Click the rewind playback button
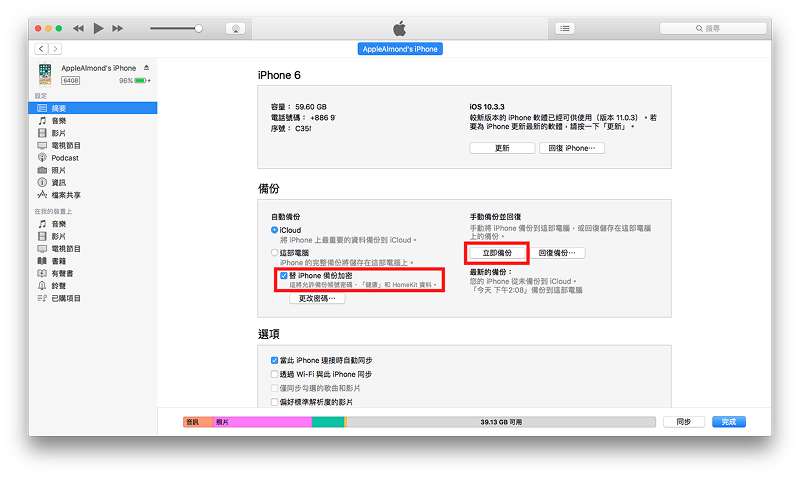This screenshot has height=478, width=800. click(78, 29)
